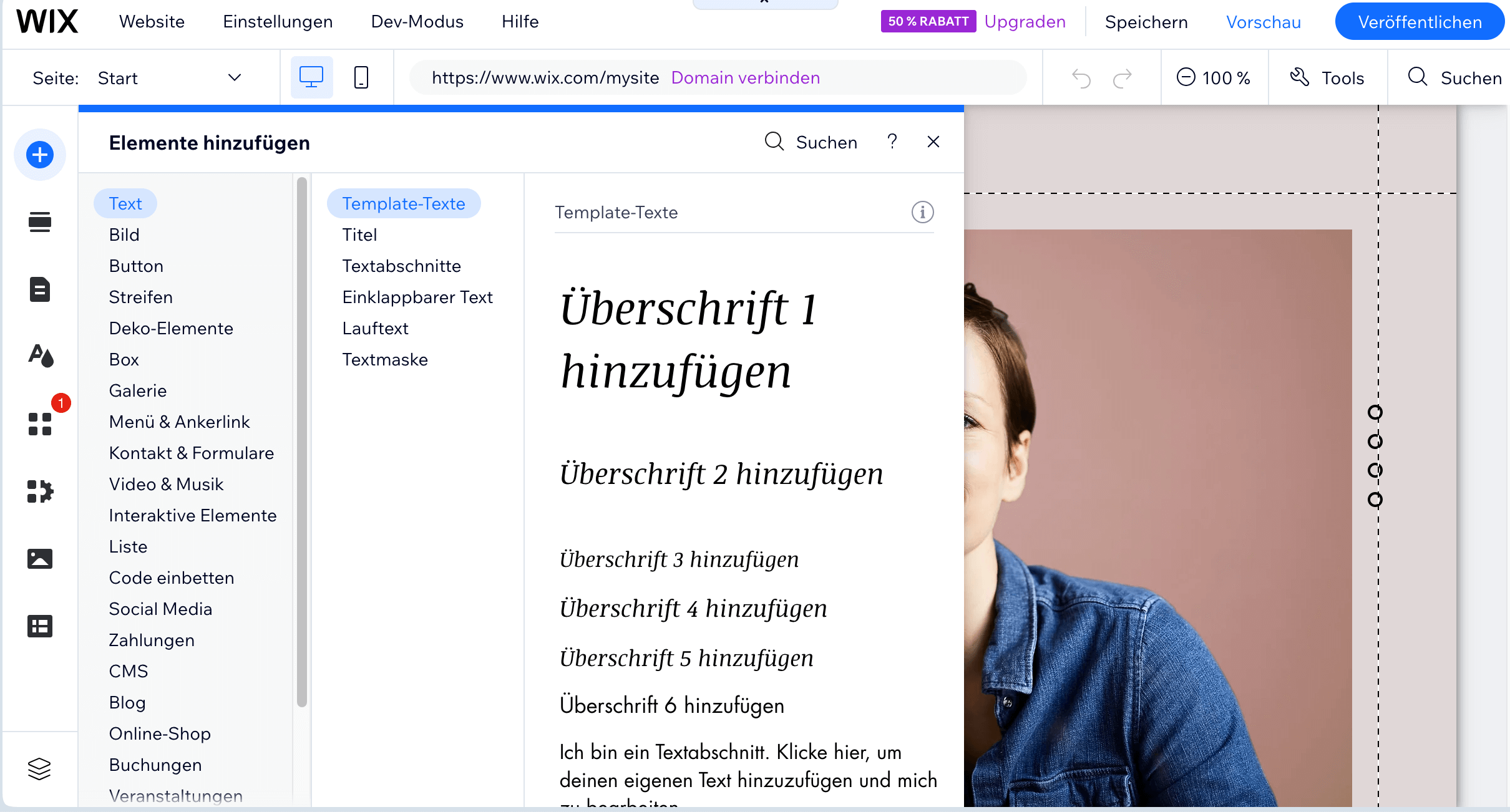Open the puzzle piece business tools icon

click(x=40, y=491)
